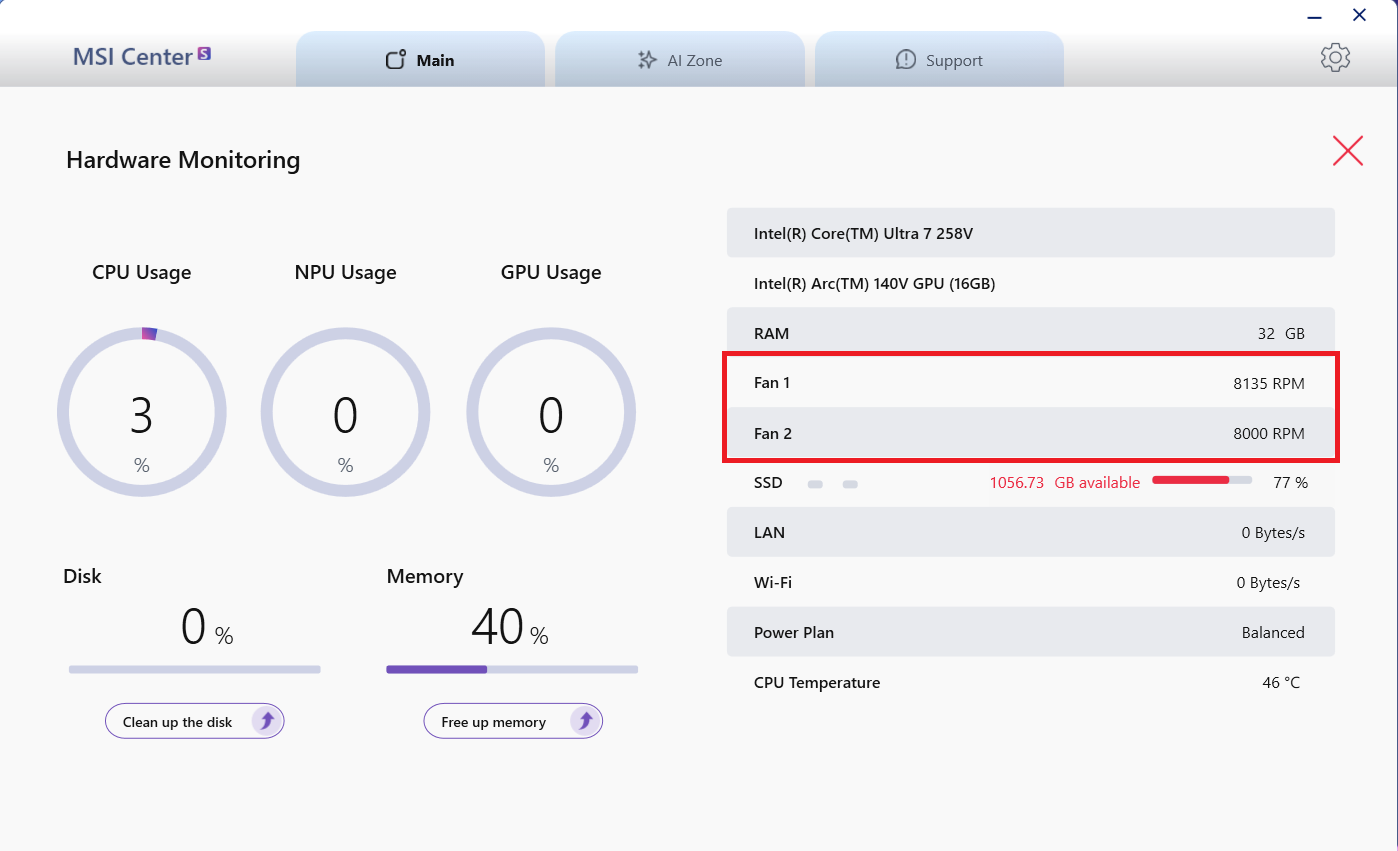Click the Main tab icon

pyautogui.click(x=396, y=60)
